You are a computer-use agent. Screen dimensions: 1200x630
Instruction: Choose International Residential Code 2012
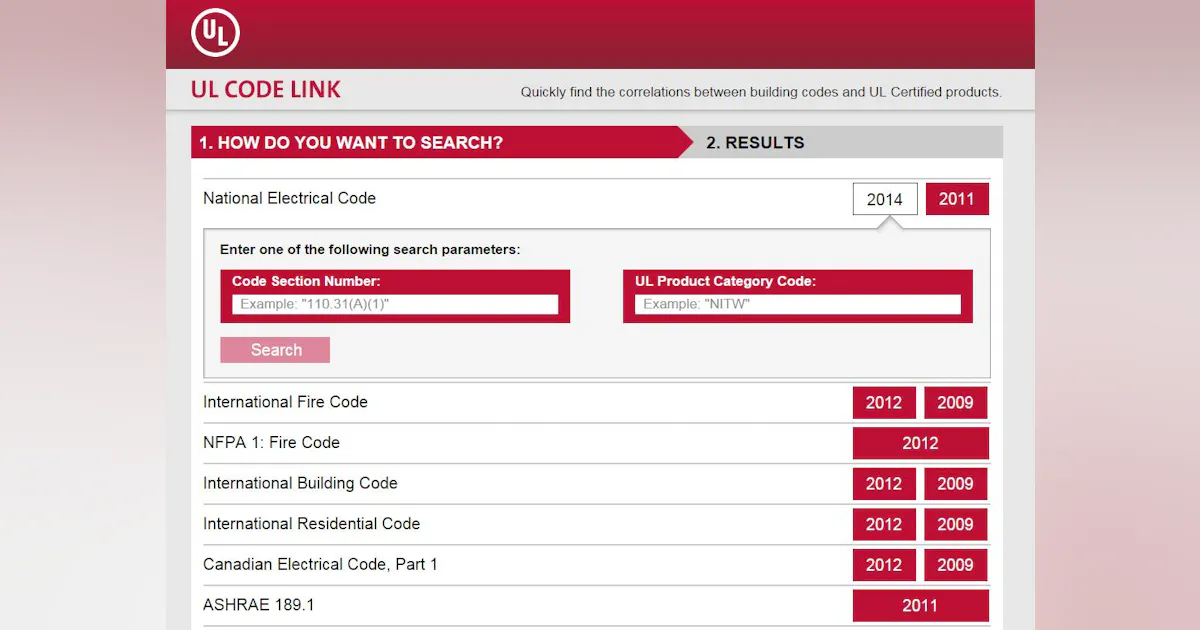pos(884,524)
